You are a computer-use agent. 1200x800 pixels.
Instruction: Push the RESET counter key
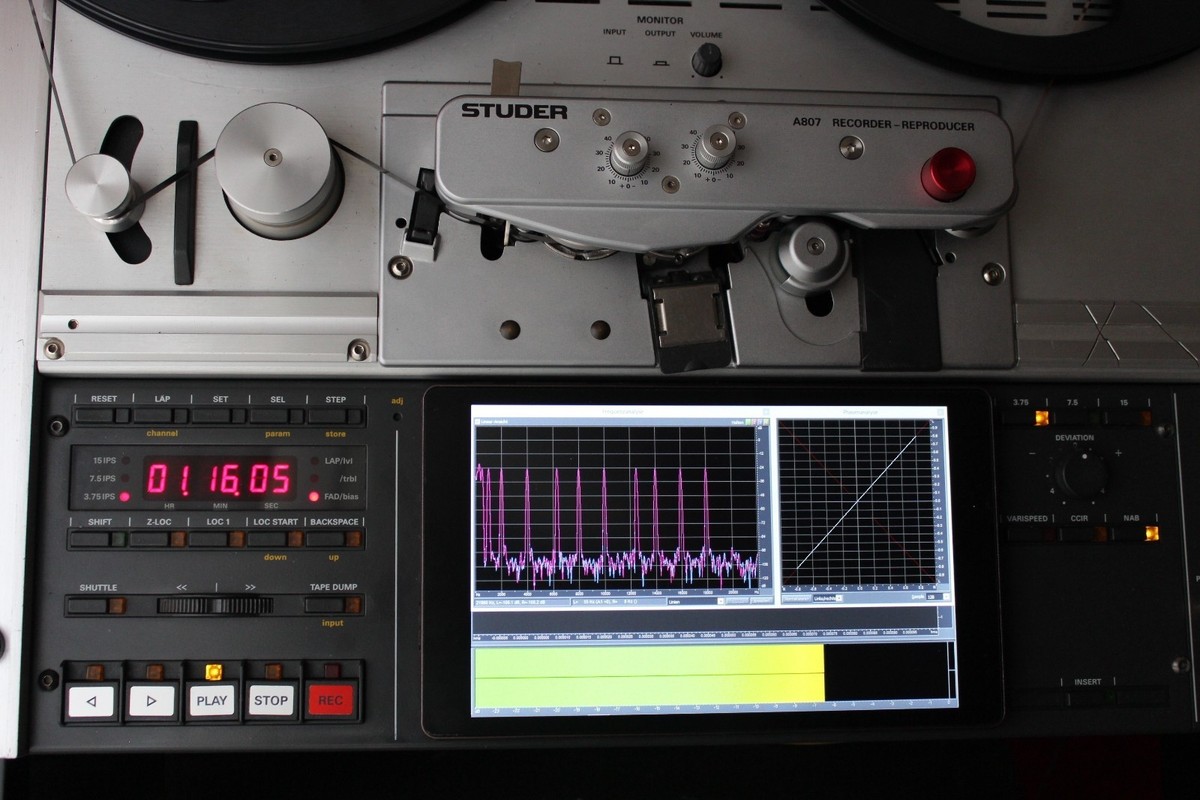click(102, 415)
